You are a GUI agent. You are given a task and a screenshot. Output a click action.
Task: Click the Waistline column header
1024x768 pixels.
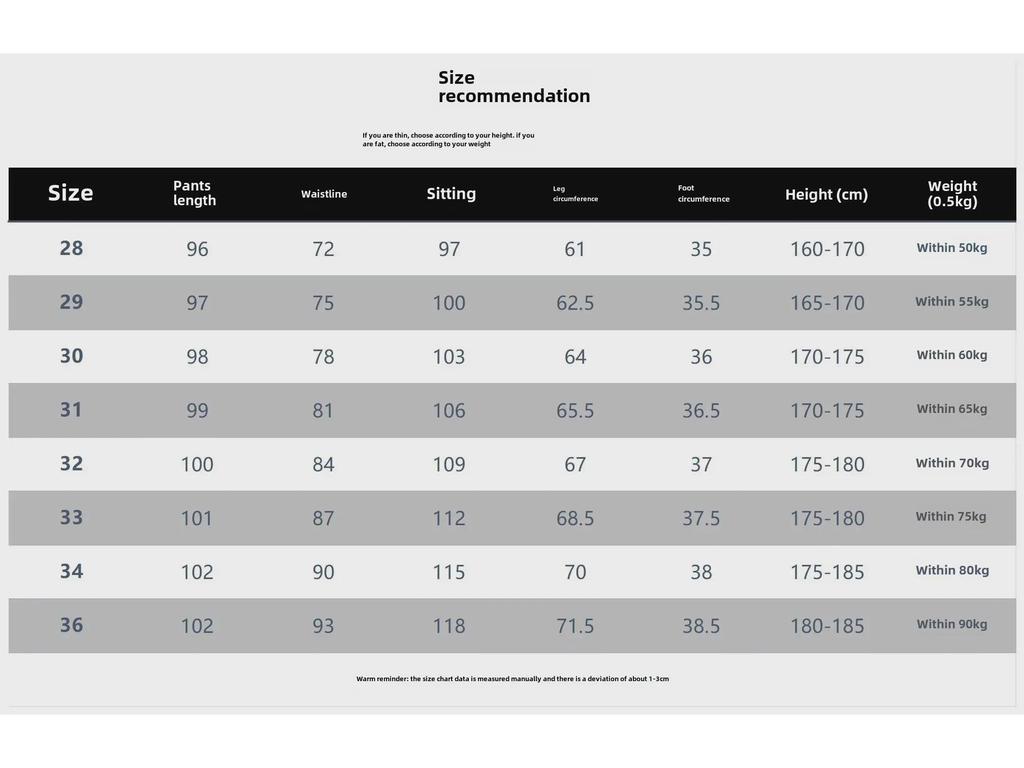tap(324, 194)
